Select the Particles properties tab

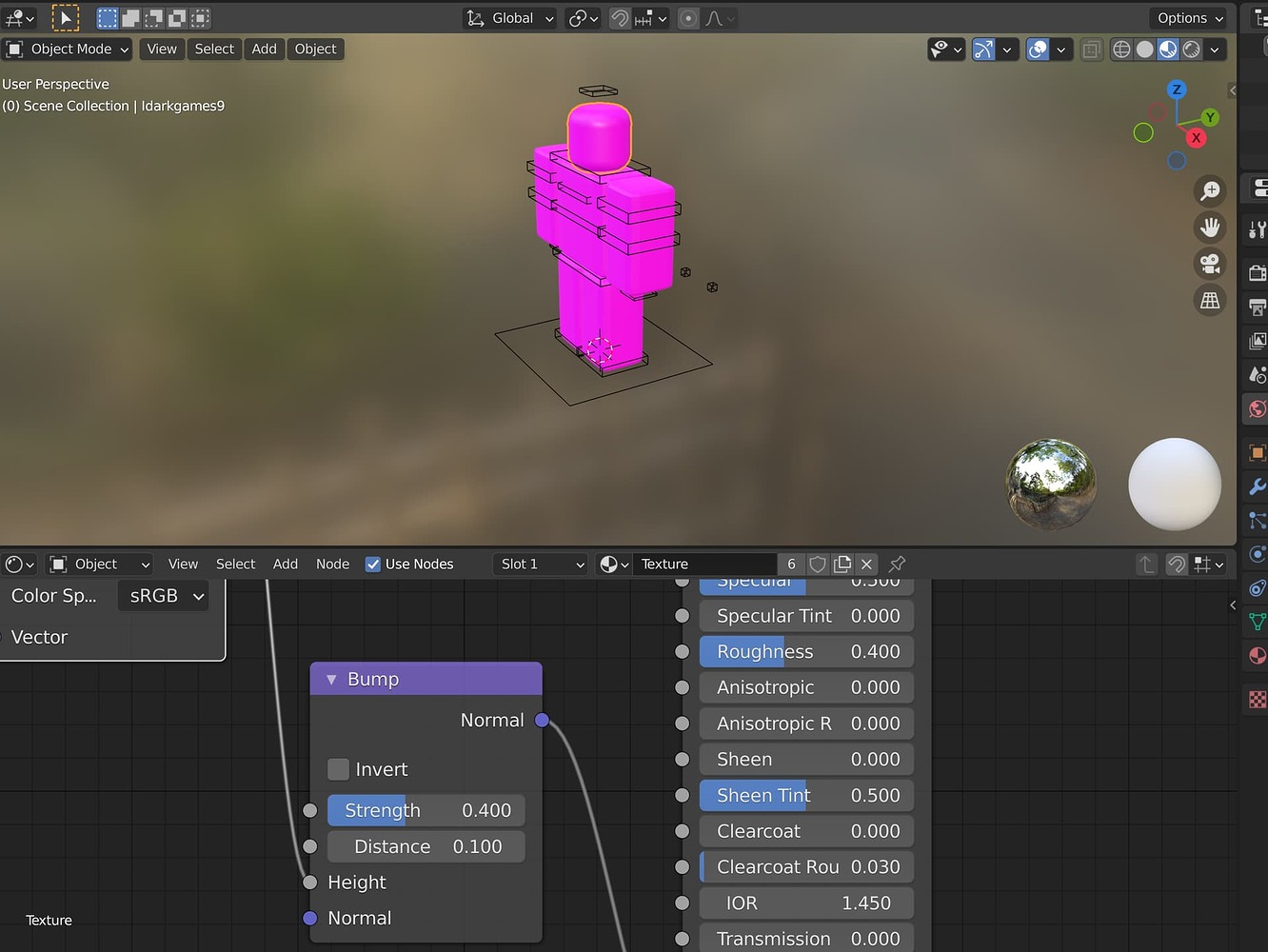[x=1257, y=521]
